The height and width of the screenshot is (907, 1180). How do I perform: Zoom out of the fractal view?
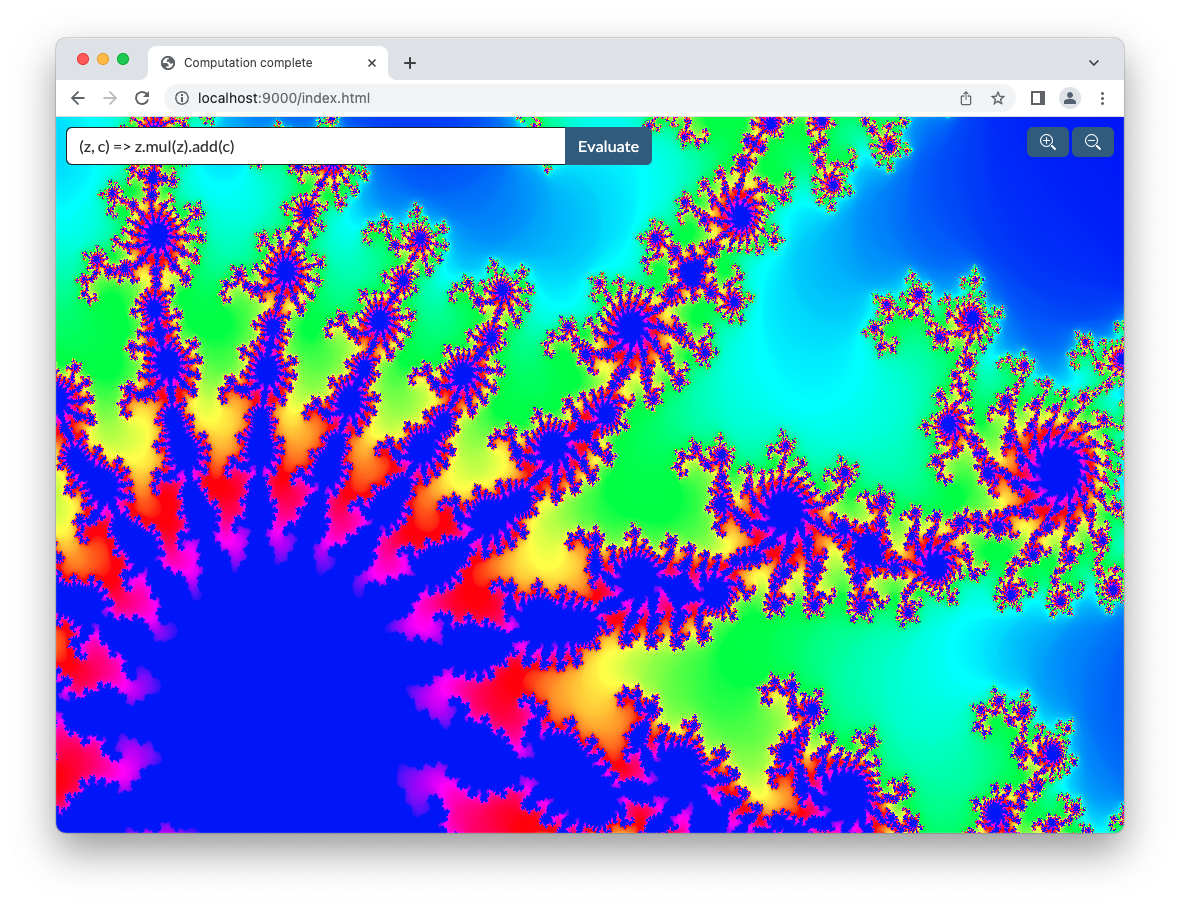[1093, 142]
